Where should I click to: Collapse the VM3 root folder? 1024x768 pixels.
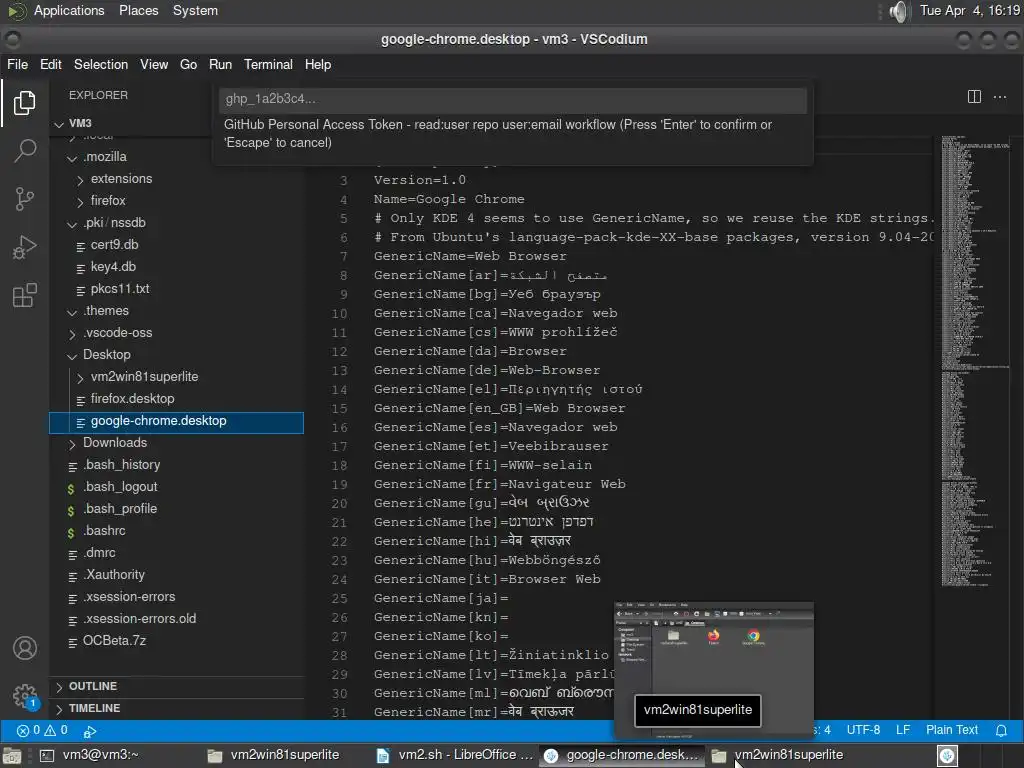tap(59, 123)
